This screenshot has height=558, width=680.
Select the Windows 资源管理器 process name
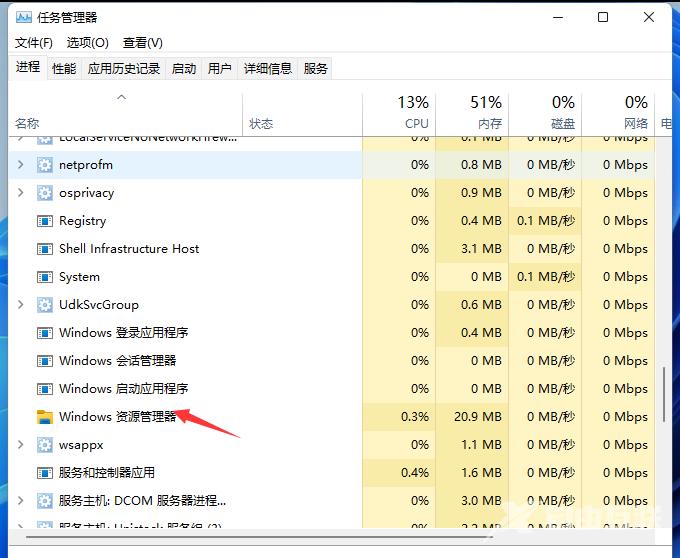tap(118, 417)
